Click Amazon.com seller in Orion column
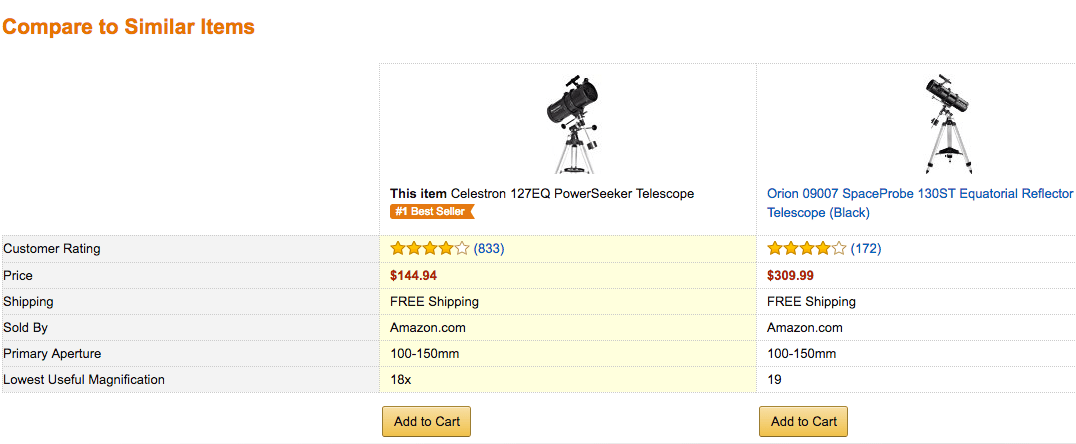The image size is (1076, 444). (805, 328)
